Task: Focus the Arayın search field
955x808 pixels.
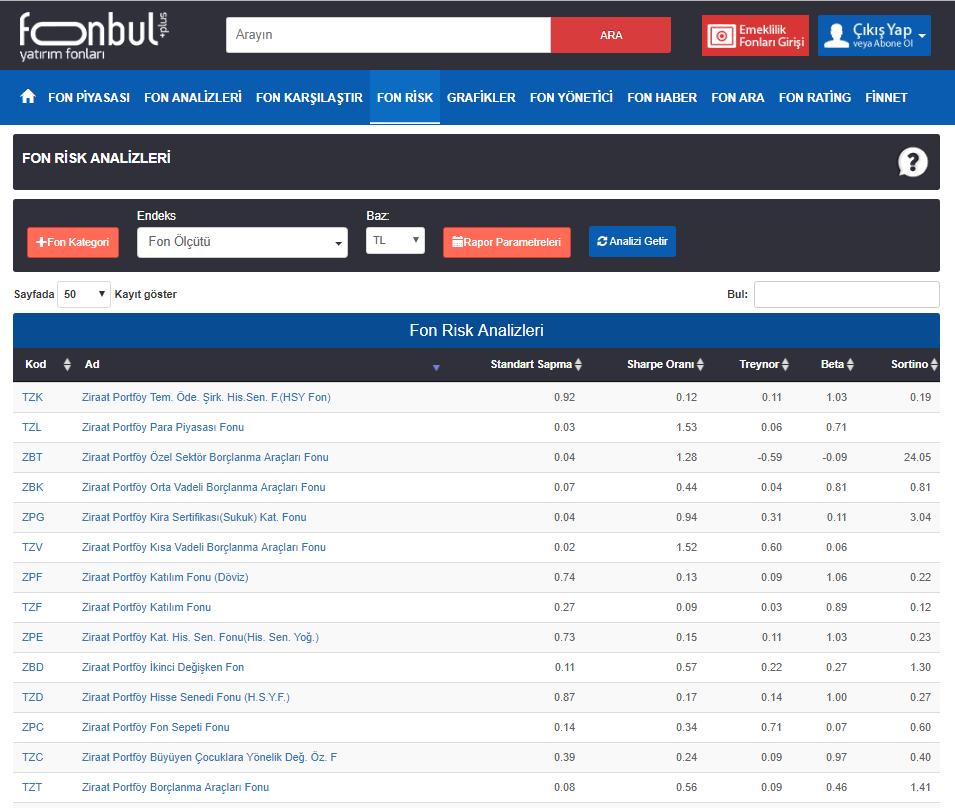Action: tap(389, 35)
